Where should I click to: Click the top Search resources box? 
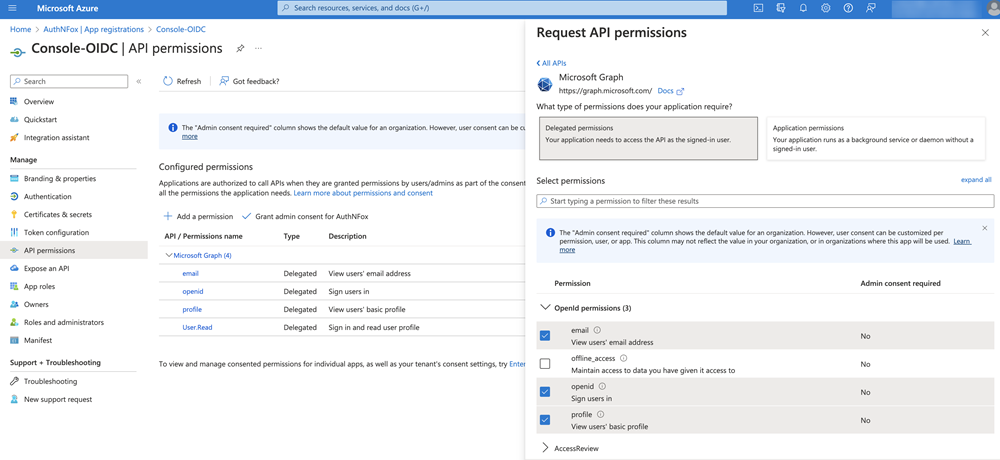point(502,8)
